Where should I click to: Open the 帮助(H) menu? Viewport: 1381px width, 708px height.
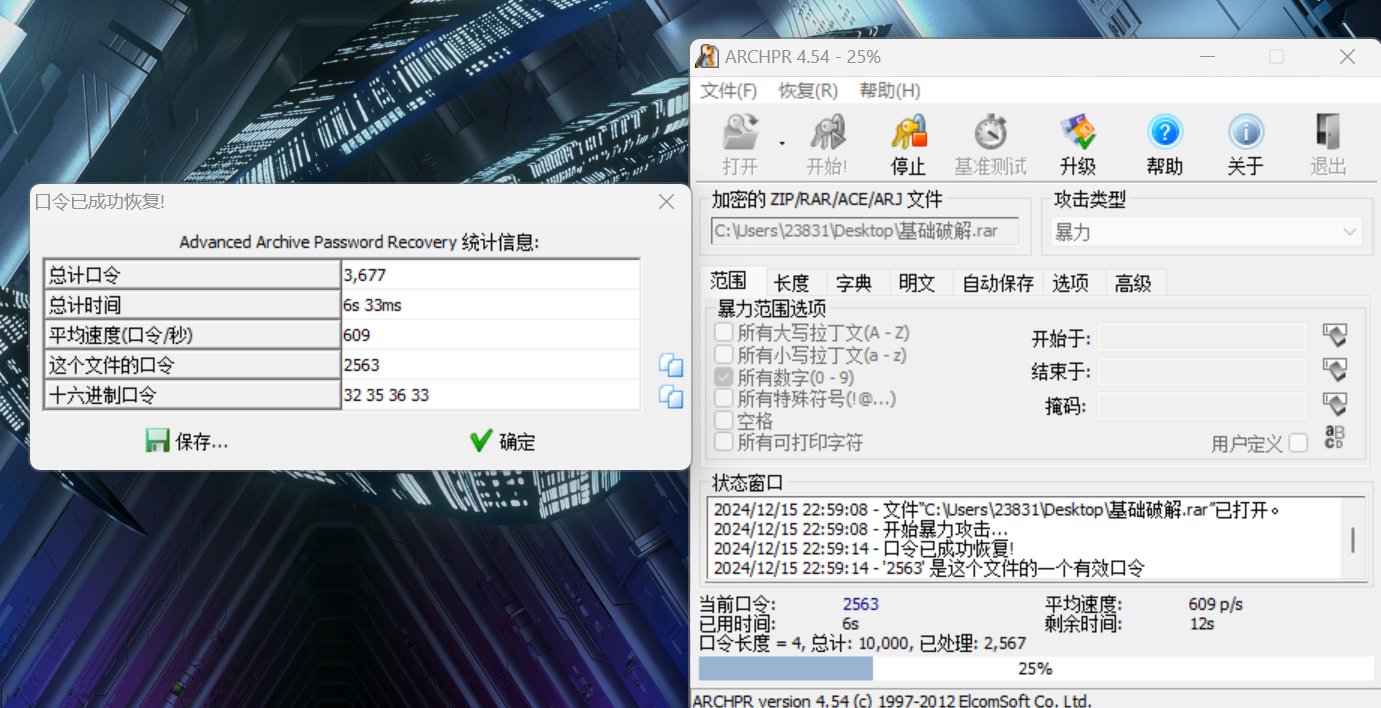tap(890, 91)
